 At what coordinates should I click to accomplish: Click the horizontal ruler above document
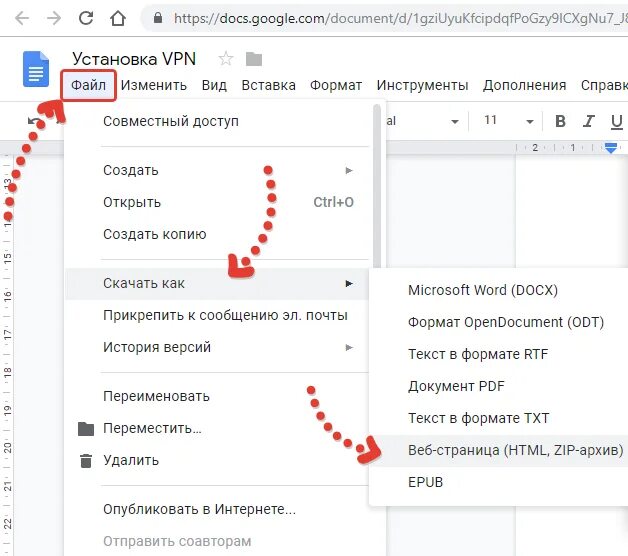(507, 148)
